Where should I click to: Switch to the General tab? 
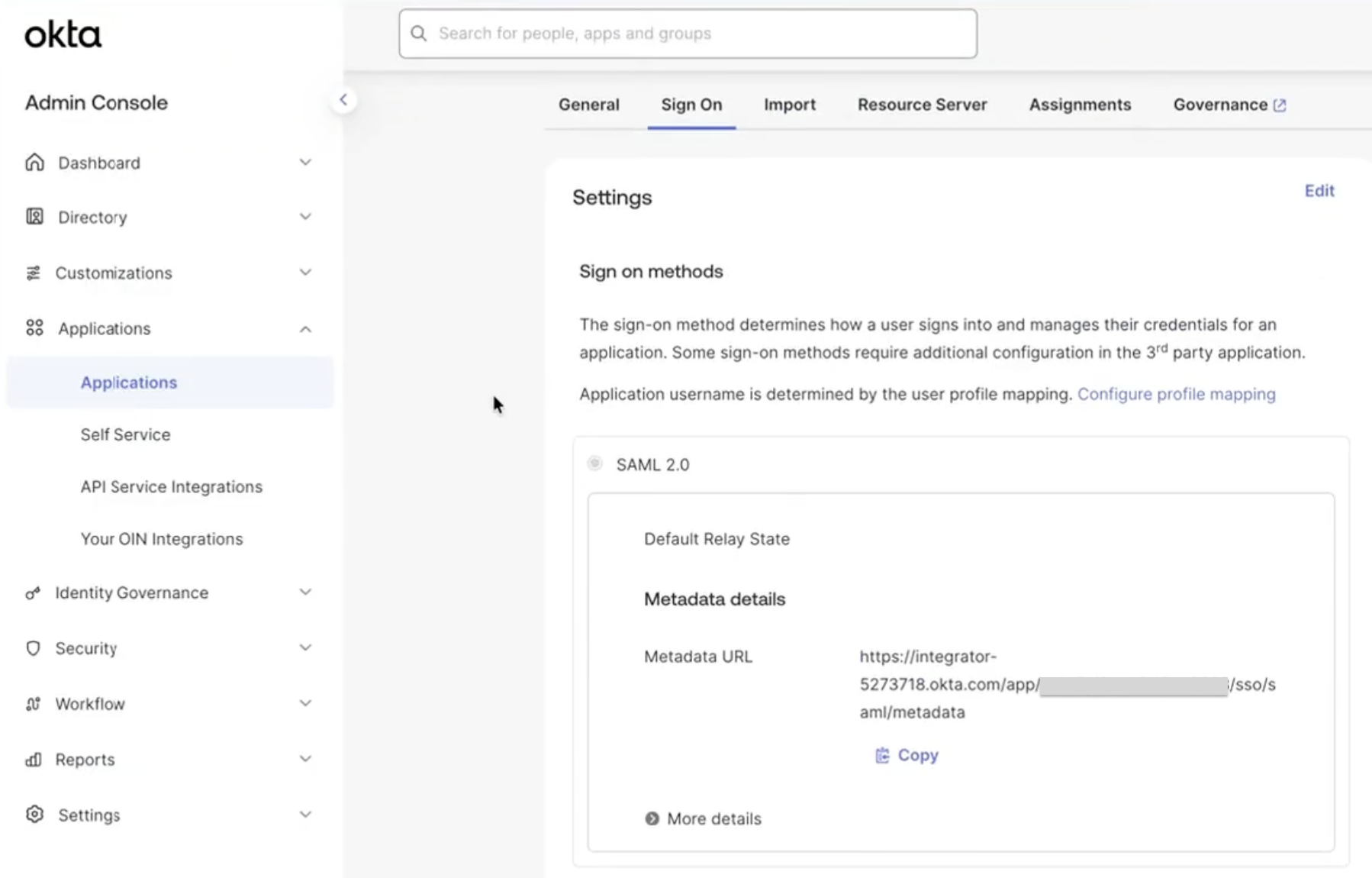tap(589, 105)
